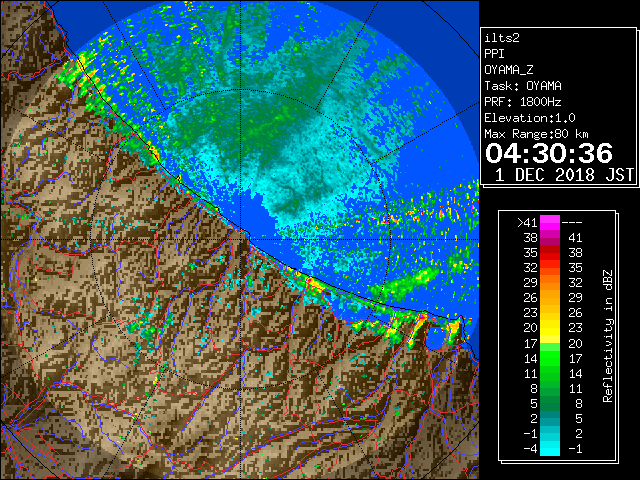Pick the cyan swatch at -4 dBZ

pos(550,449)
